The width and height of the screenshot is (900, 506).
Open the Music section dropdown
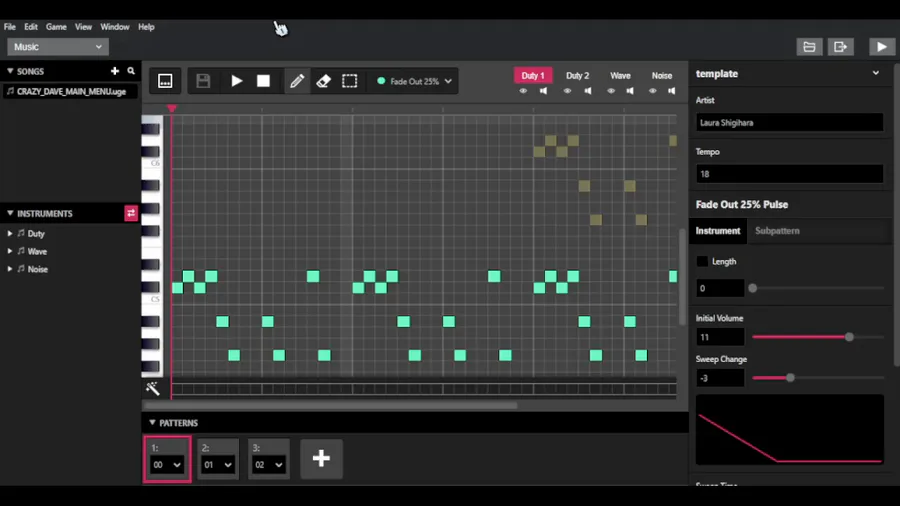tap(58, 47)
